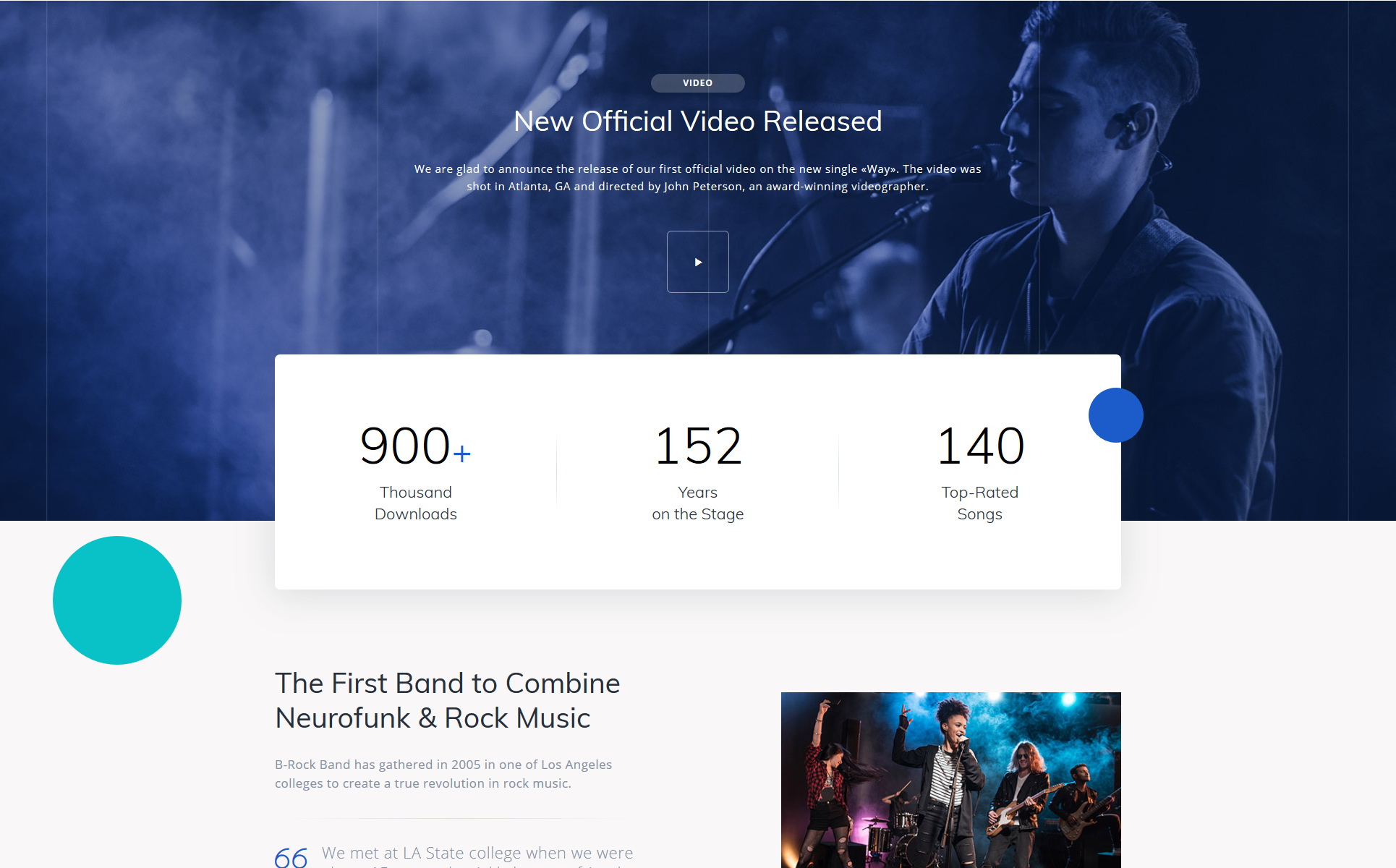Click the Thousand Downloads label
The image size is (1396, 868).
point(415,503)
